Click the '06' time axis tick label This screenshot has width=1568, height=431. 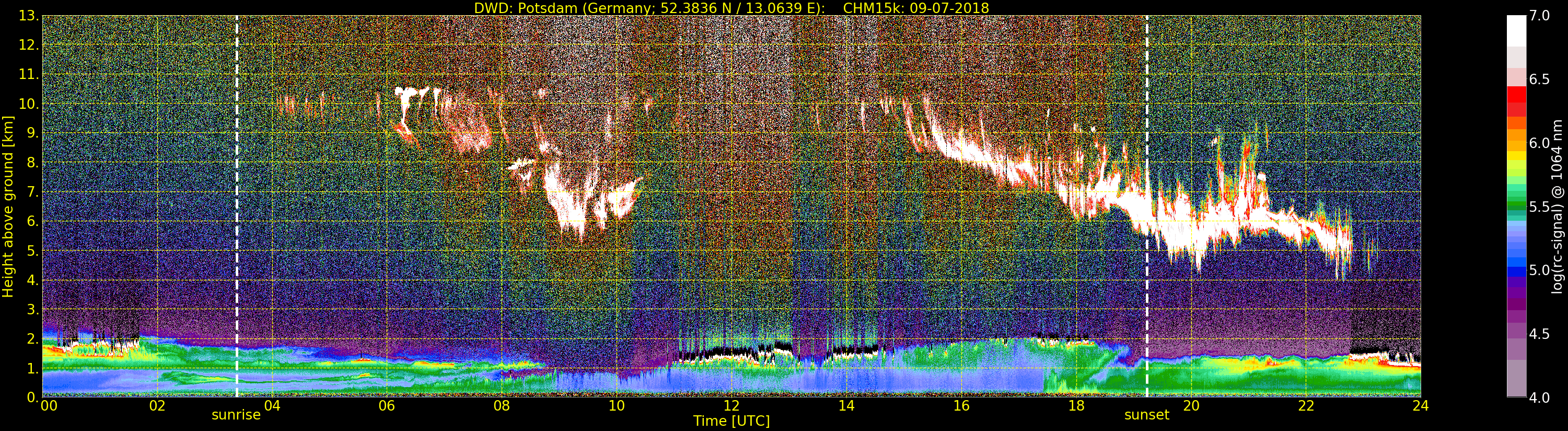(x=387, y=406)
